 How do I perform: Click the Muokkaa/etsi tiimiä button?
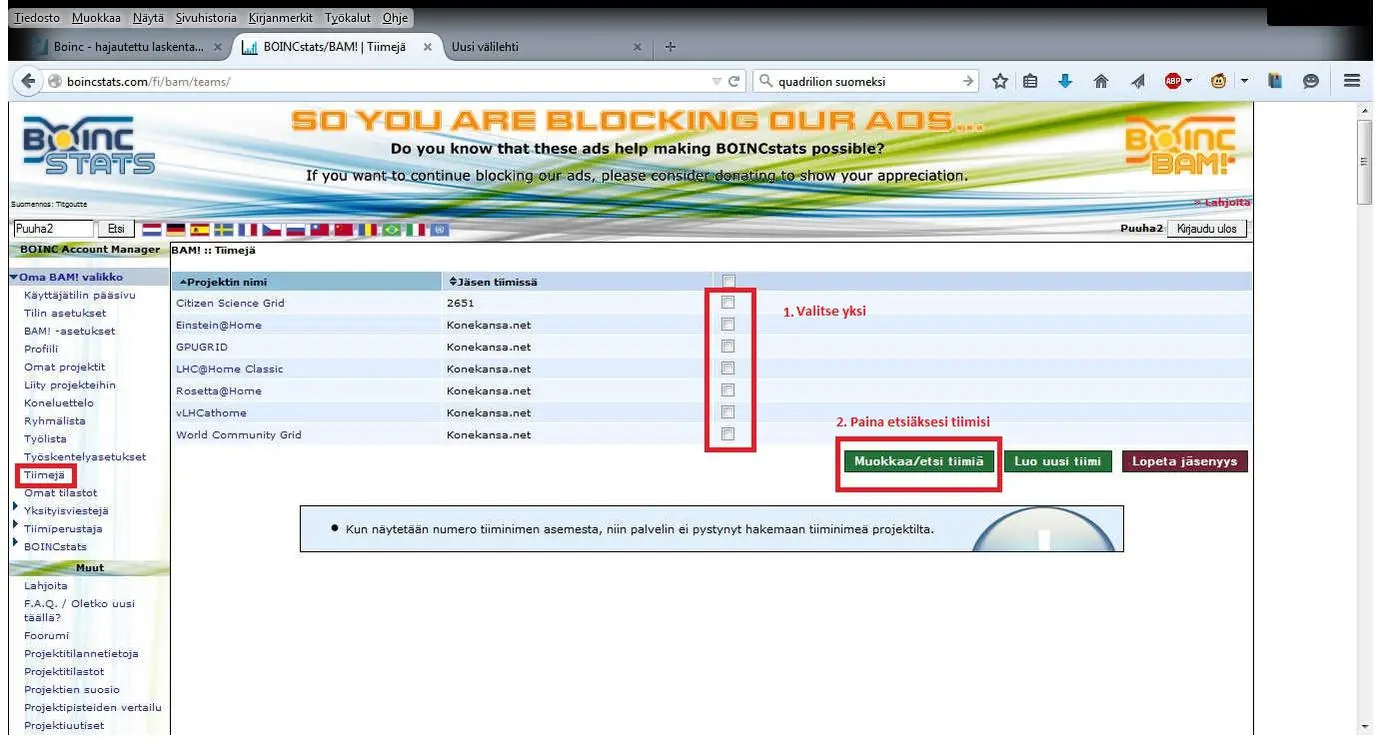[x=919, y=461]
